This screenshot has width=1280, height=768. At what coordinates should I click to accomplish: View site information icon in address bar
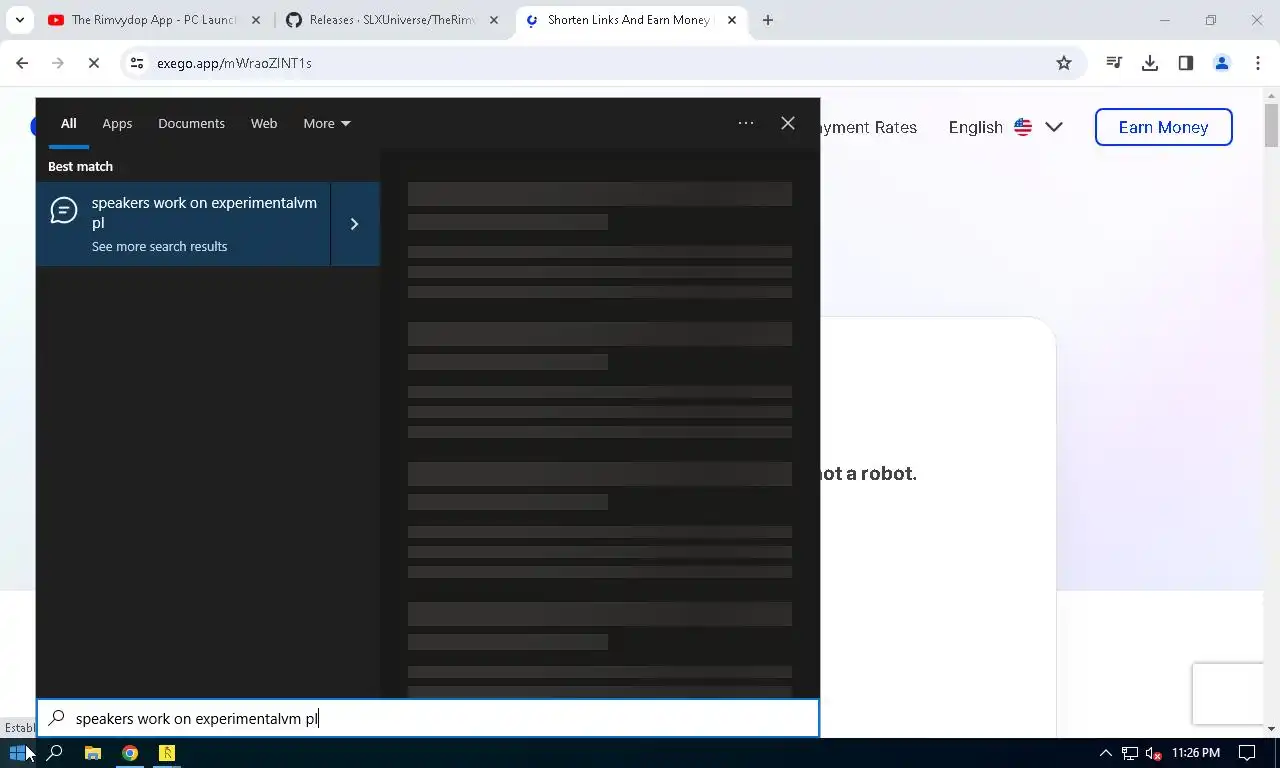pyautogui.click(x=137, y=63)
